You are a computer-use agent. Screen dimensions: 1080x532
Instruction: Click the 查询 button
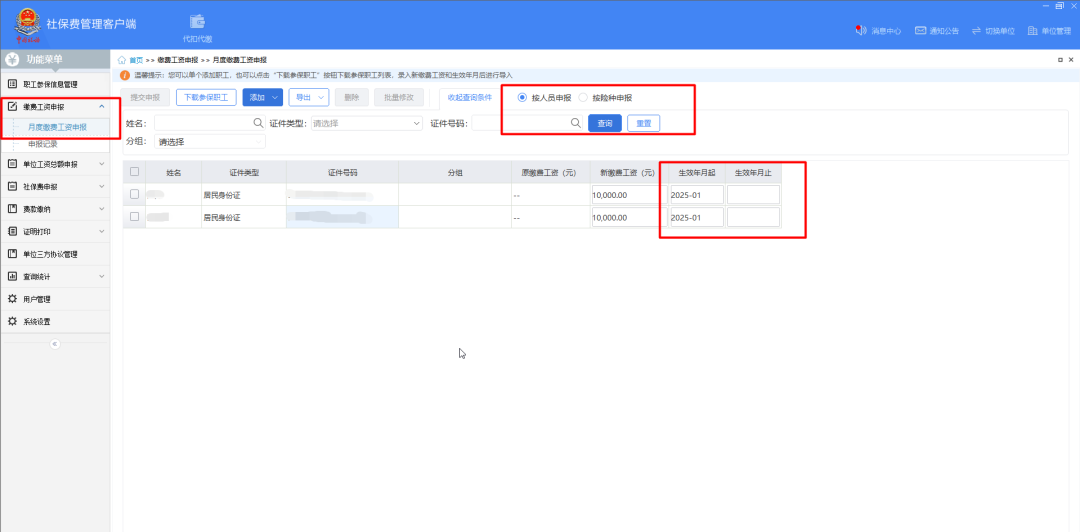click(x=604, y=123)
